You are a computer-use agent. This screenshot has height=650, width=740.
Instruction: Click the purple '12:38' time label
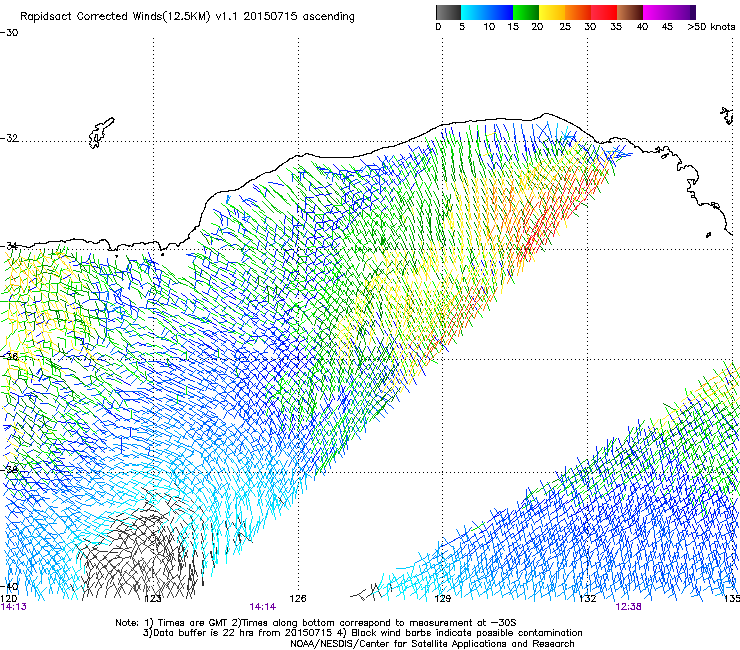click(628, 606)
